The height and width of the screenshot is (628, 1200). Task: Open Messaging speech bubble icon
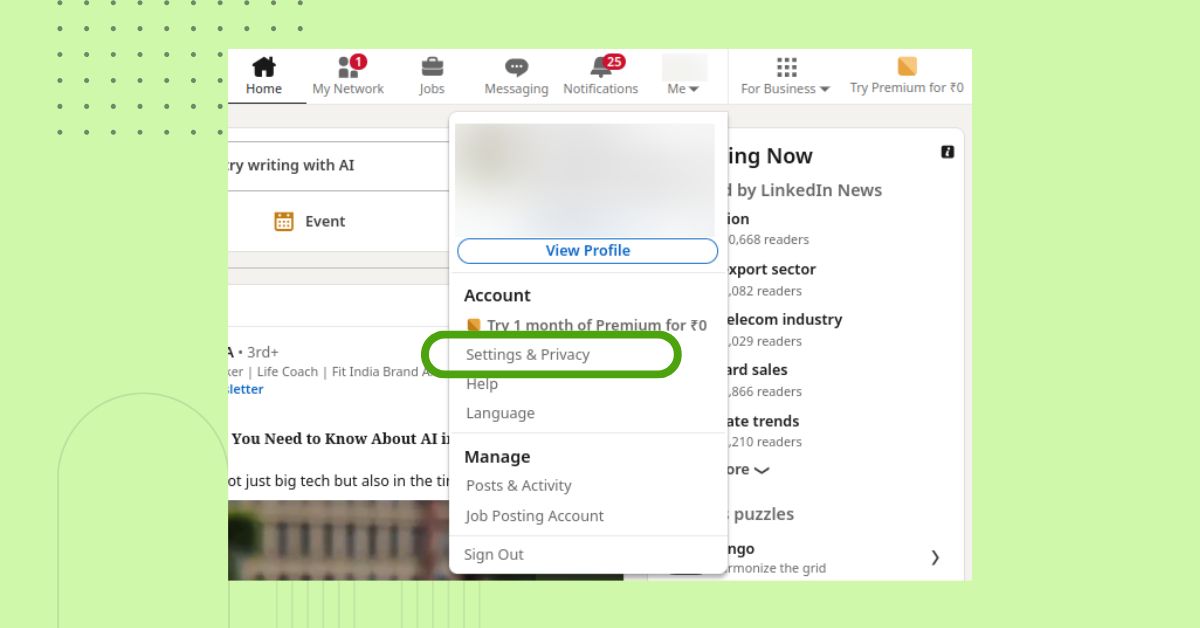pyautogui.click(x=516, y=67)
